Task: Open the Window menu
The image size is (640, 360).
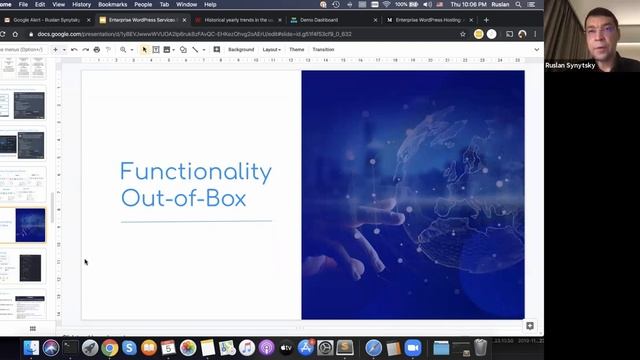Action: [187, 4]
